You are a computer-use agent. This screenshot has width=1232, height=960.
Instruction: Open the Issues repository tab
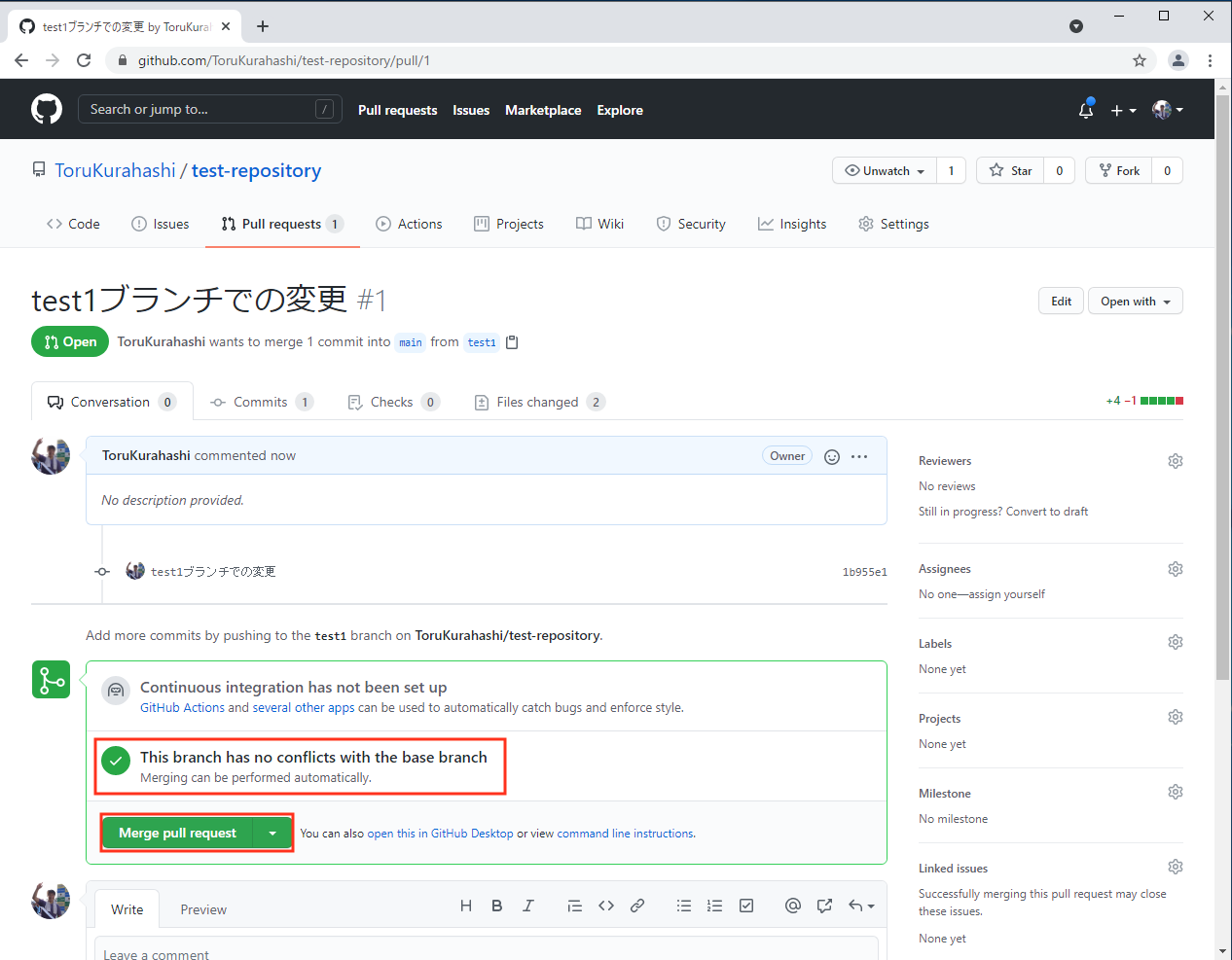point(161,224)
